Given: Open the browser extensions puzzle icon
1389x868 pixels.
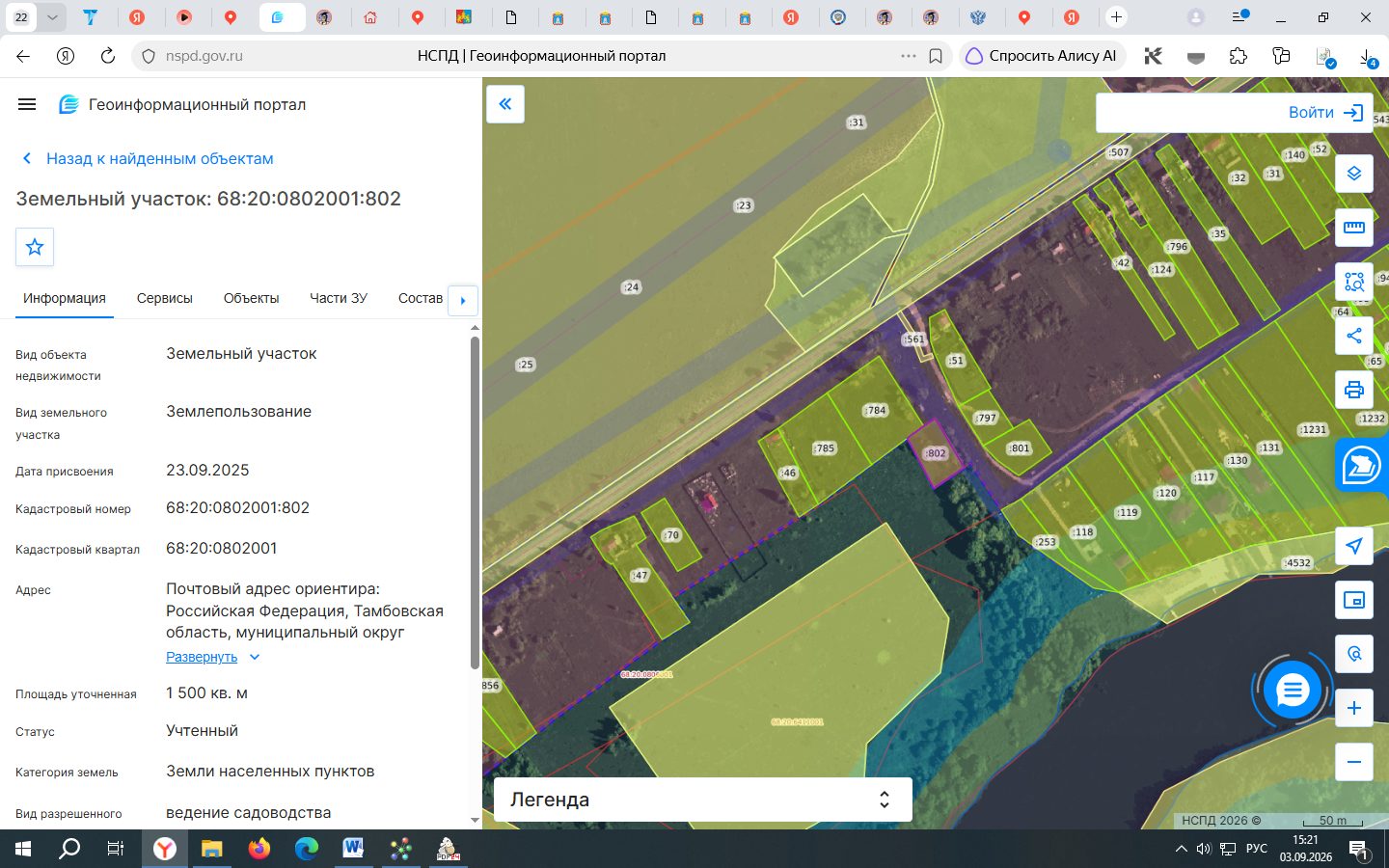Looking at the screenshot, I should (1239, 56).
